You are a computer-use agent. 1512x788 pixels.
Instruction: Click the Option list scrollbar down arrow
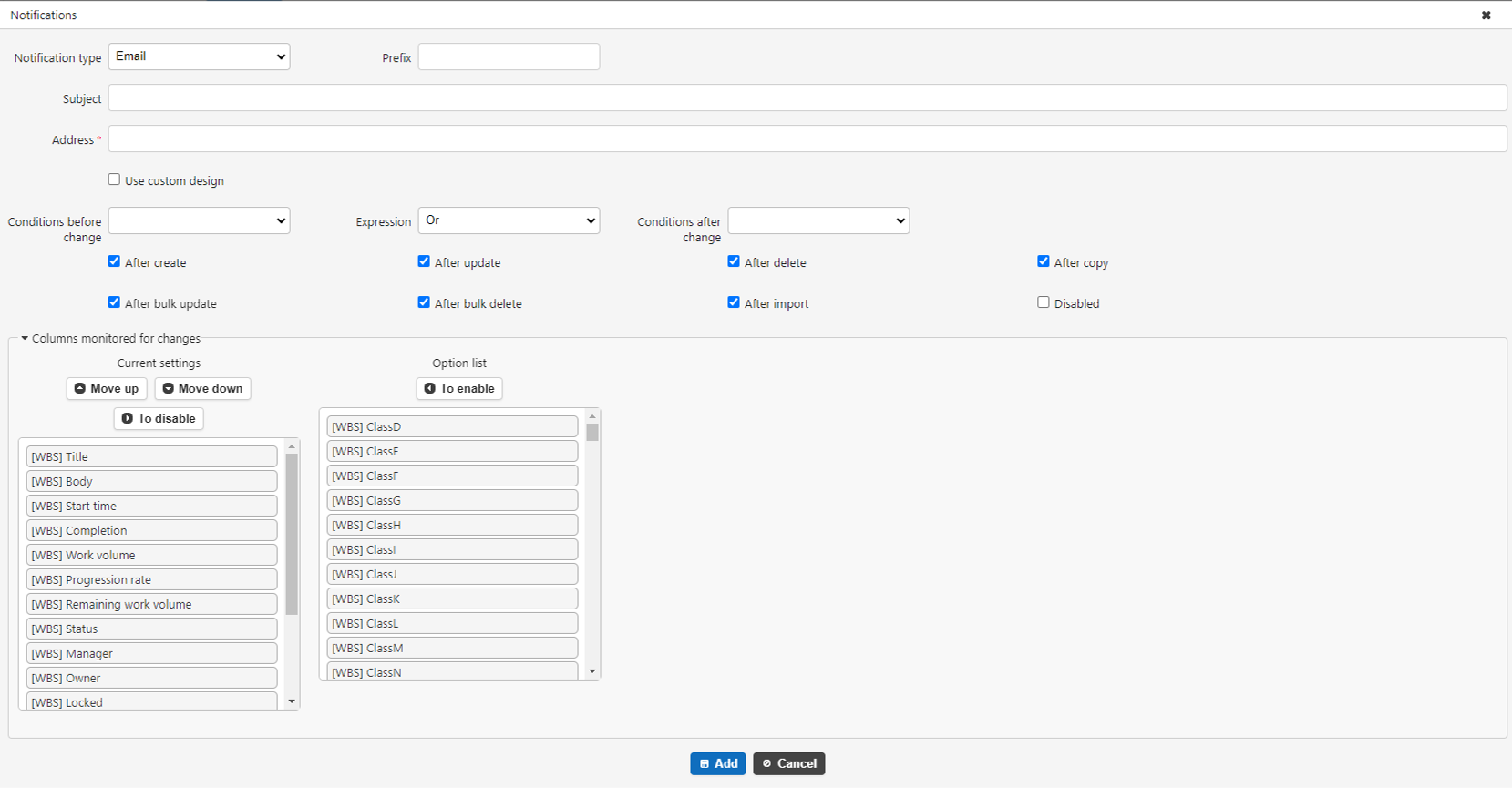pos(592,671)
